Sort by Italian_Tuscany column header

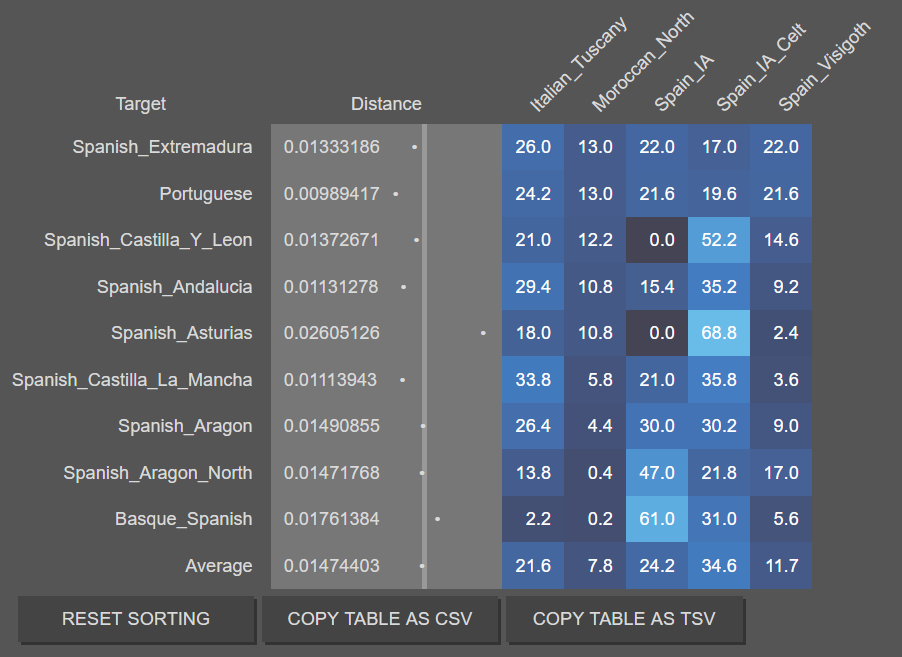tap(578, 64)
